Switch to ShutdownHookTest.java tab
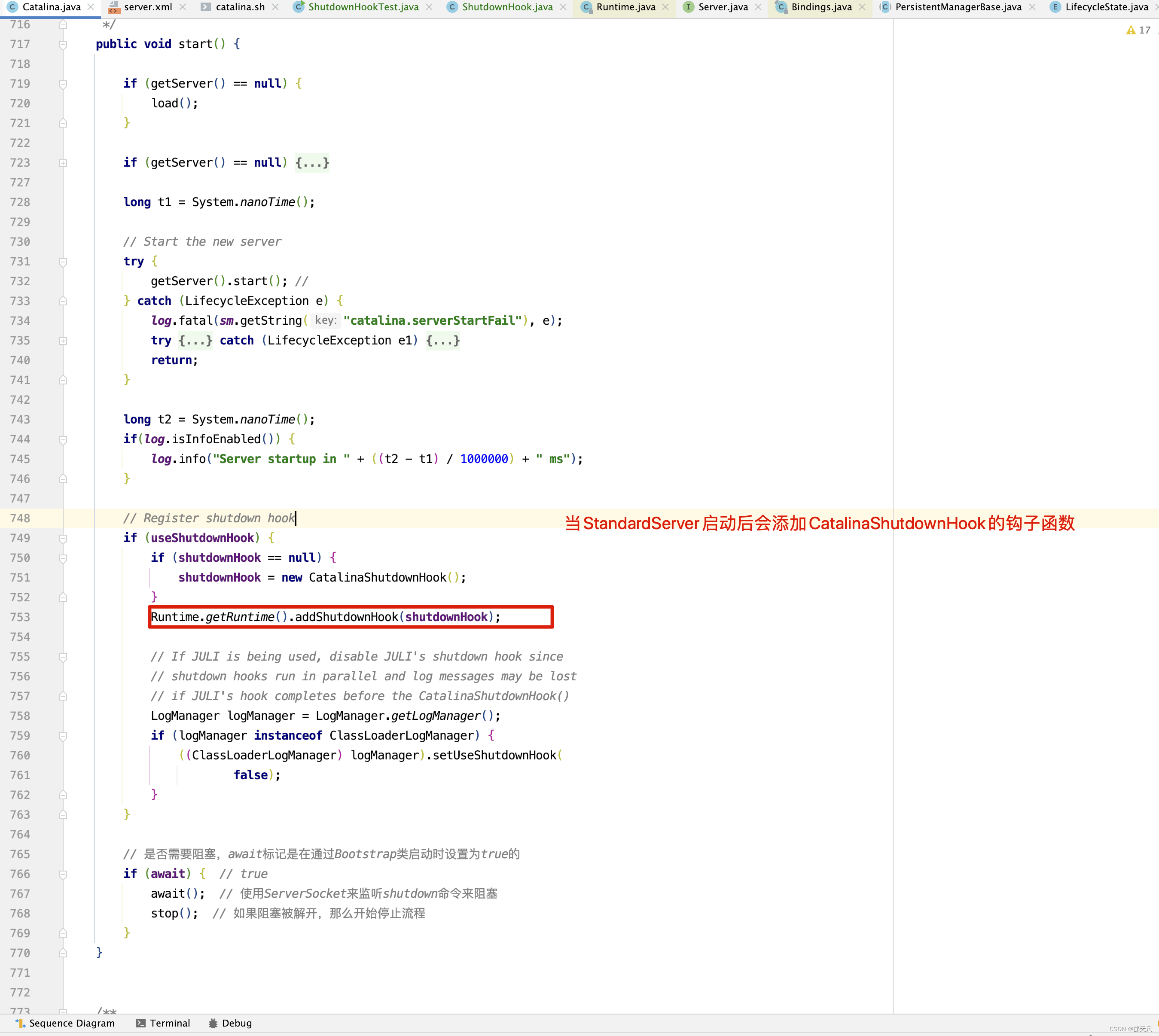 pos(363,7)
